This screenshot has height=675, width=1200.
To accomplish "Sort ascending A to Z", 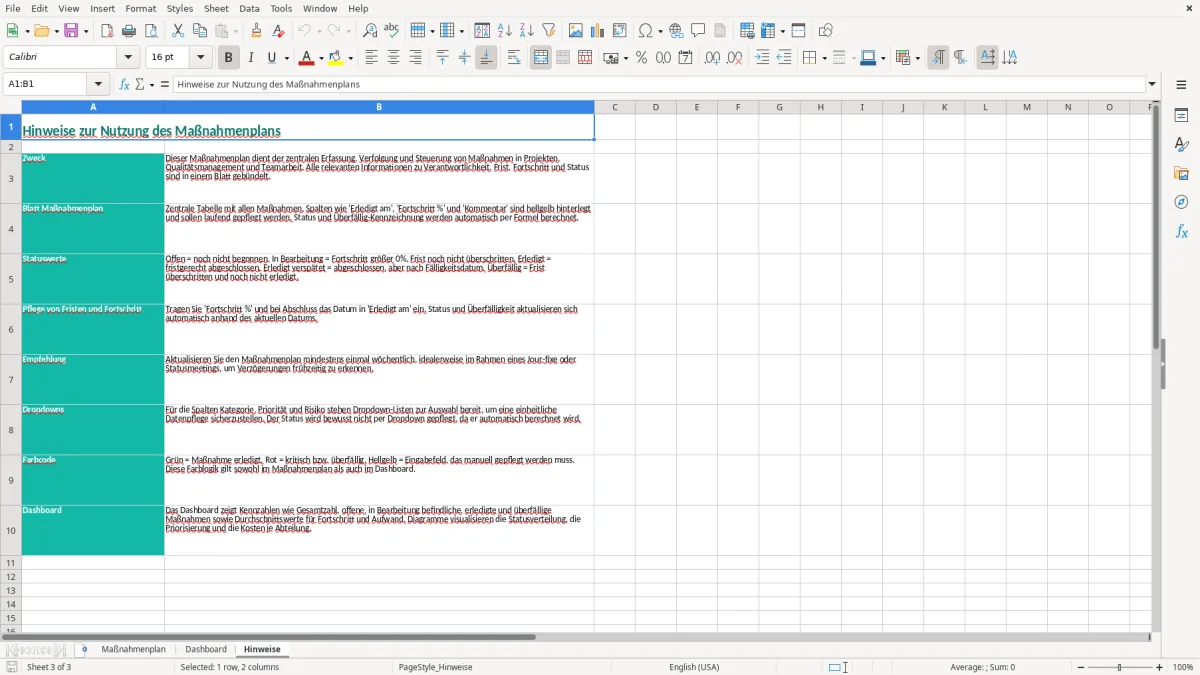I will [x=505, y=31].
